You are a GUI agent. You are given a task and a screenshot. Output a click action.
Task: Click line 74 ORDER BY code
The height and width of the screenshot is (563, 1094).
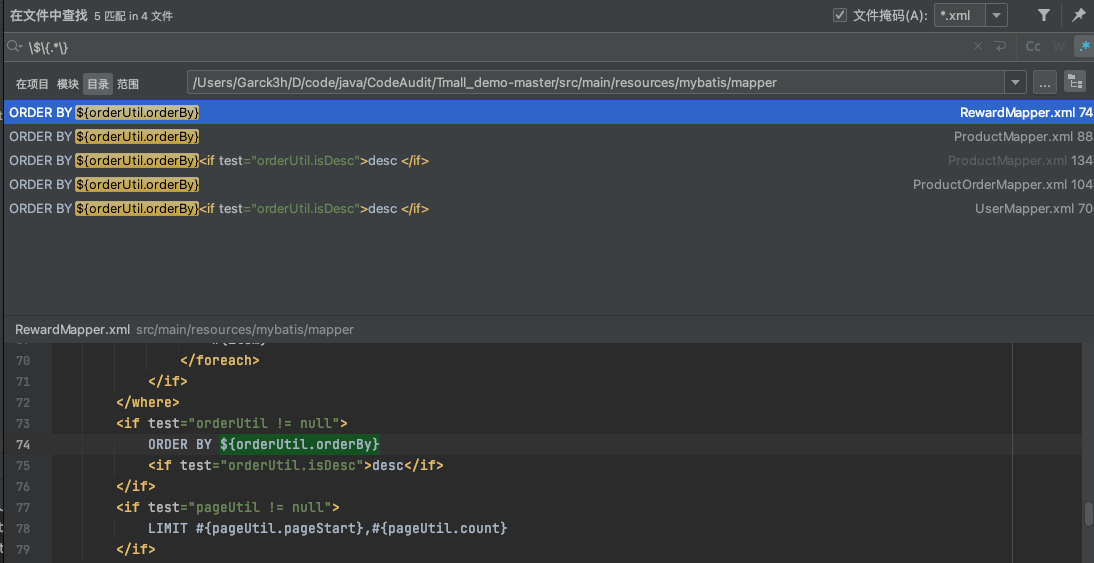point(264,444)
